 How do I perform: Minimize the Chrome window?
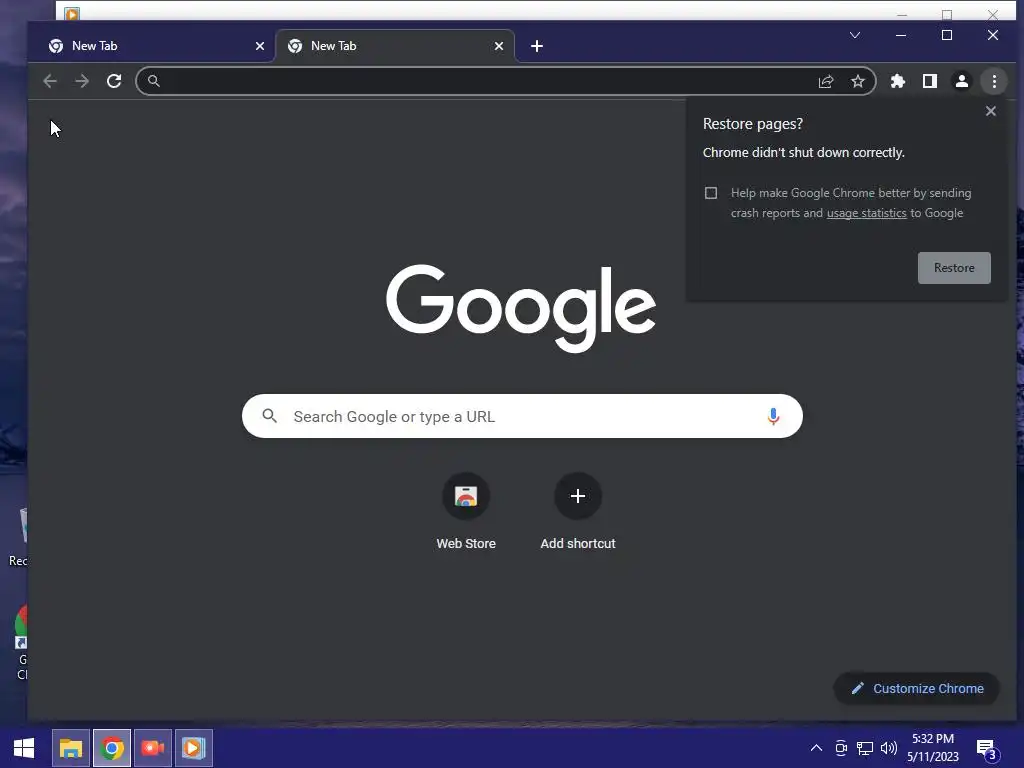coord(901,35)
